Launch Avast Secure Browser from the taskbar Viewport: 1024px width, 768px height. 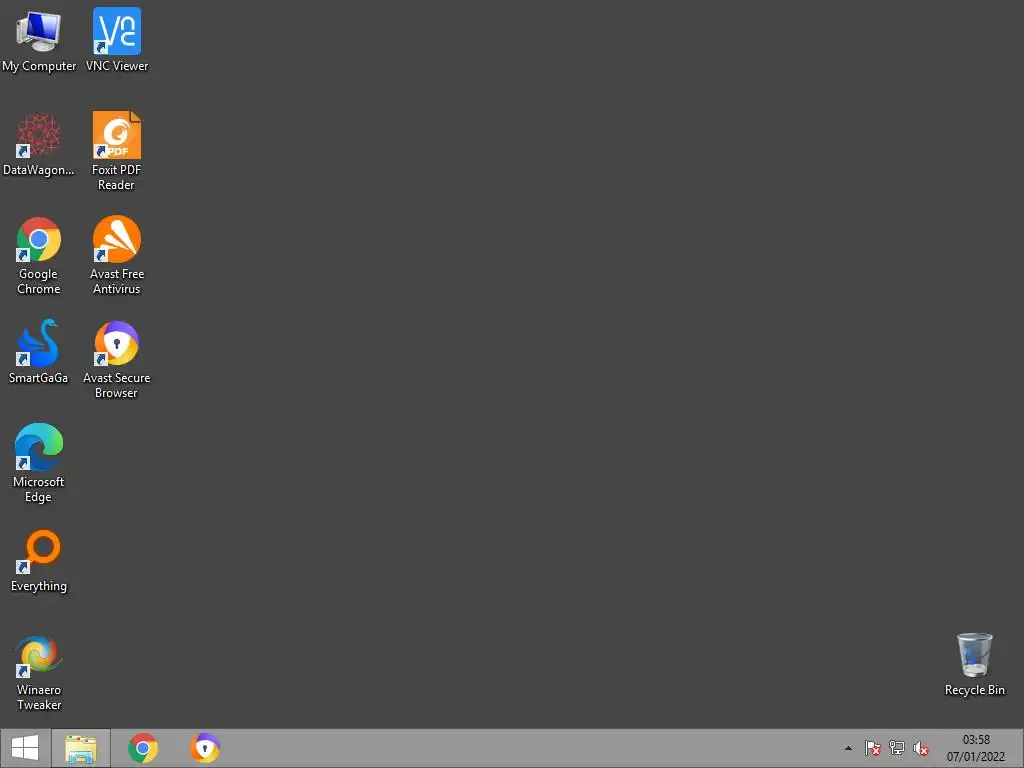[x=205, y=748]
